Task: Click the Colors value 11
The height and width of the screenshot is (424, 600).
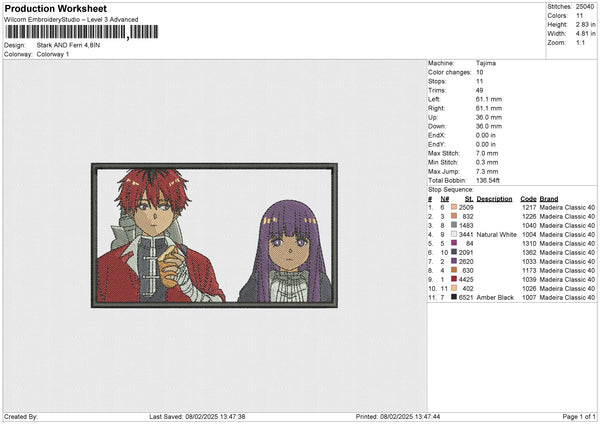Action: [x=579, y=16]
